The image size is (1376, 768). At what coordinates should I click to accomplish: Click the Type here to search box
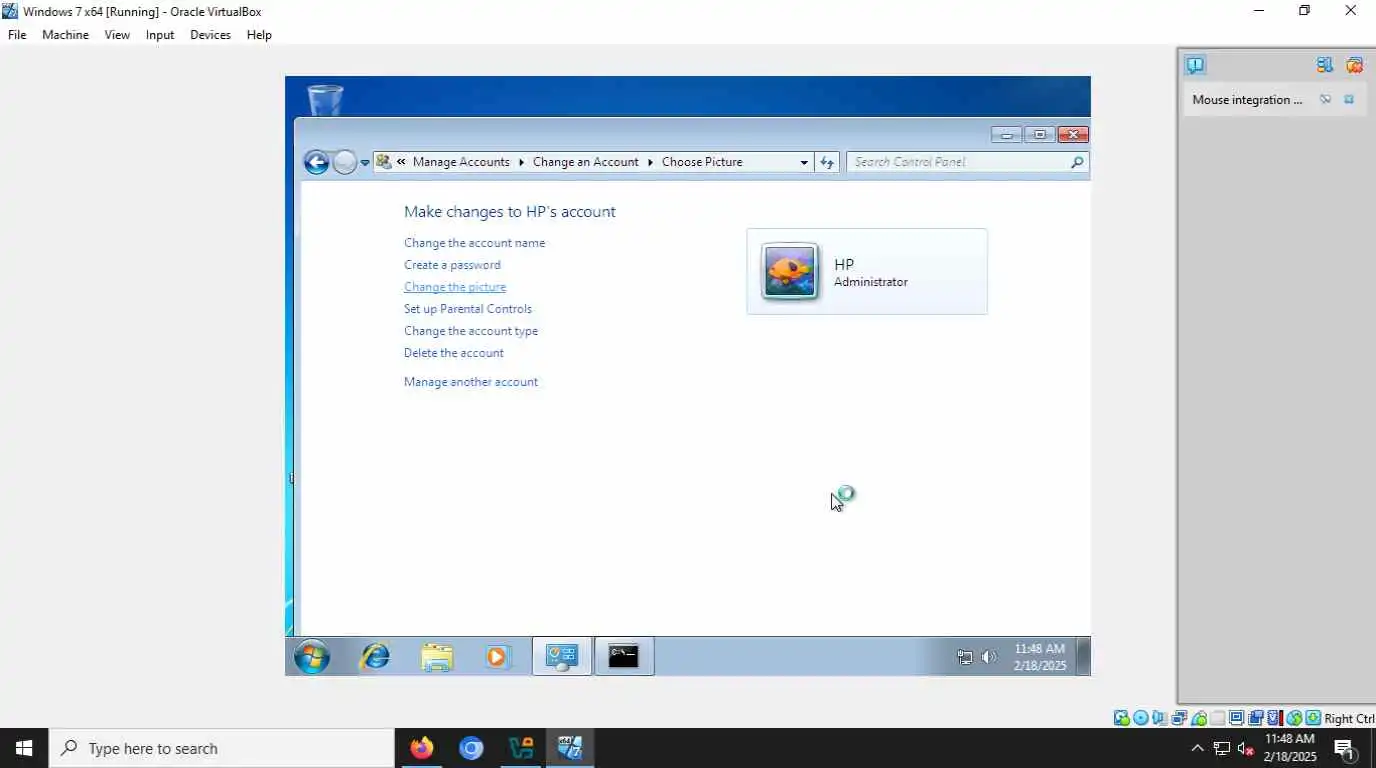222,748
